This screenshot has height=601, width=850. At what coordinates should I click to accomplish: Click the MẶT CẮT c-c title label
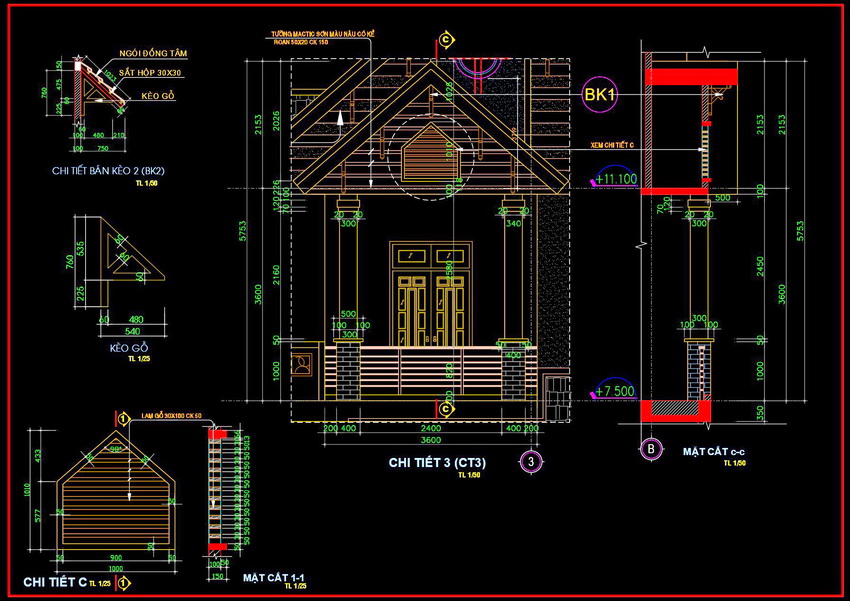(x=714, y=452)
